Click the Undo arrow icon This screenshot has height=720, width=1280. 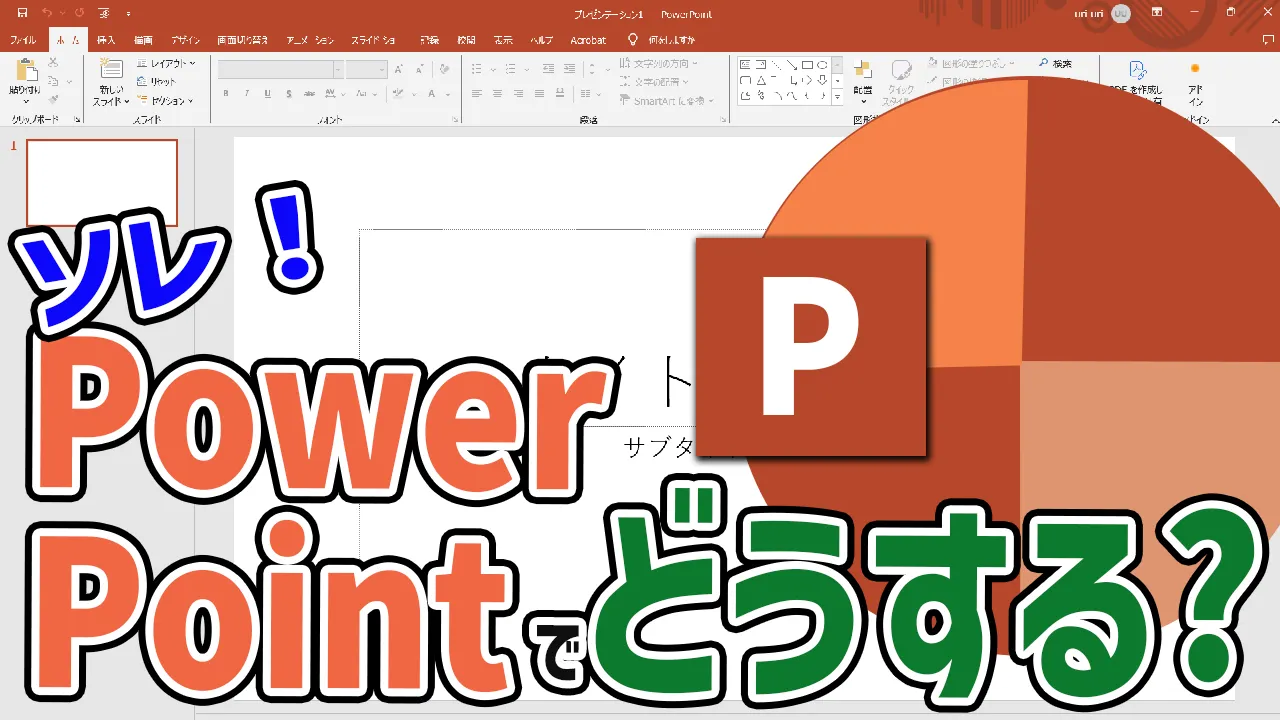point(47,13)
